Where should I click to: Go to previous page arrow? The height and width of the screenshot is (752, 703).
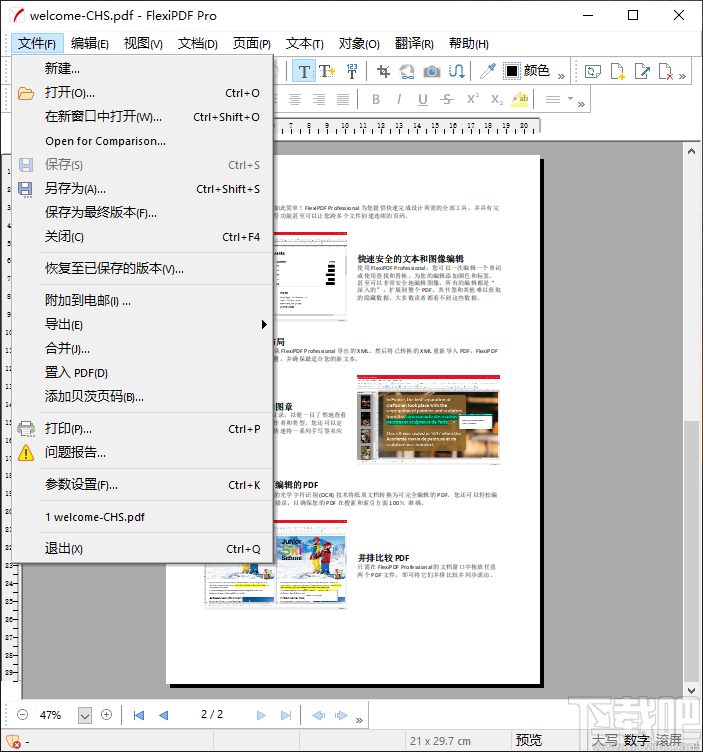click(164, 716)
